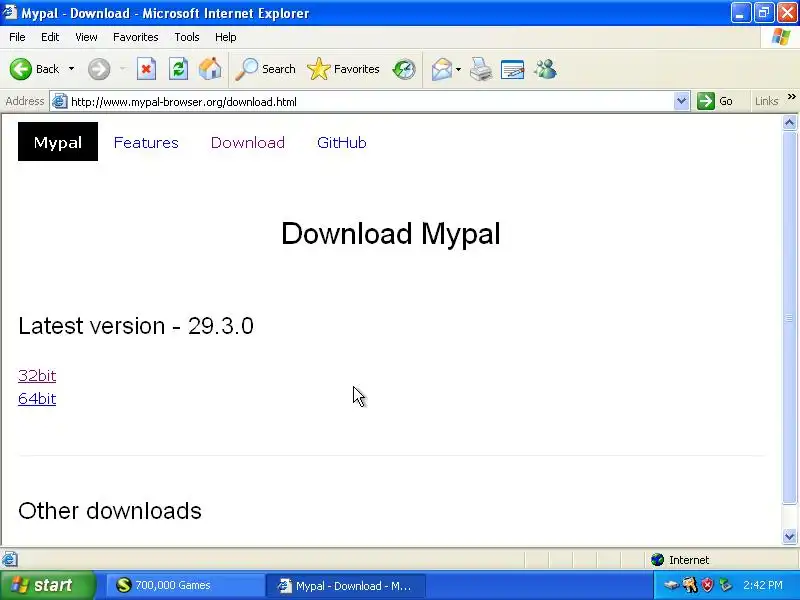Open the Features page link

pos(146,143)
